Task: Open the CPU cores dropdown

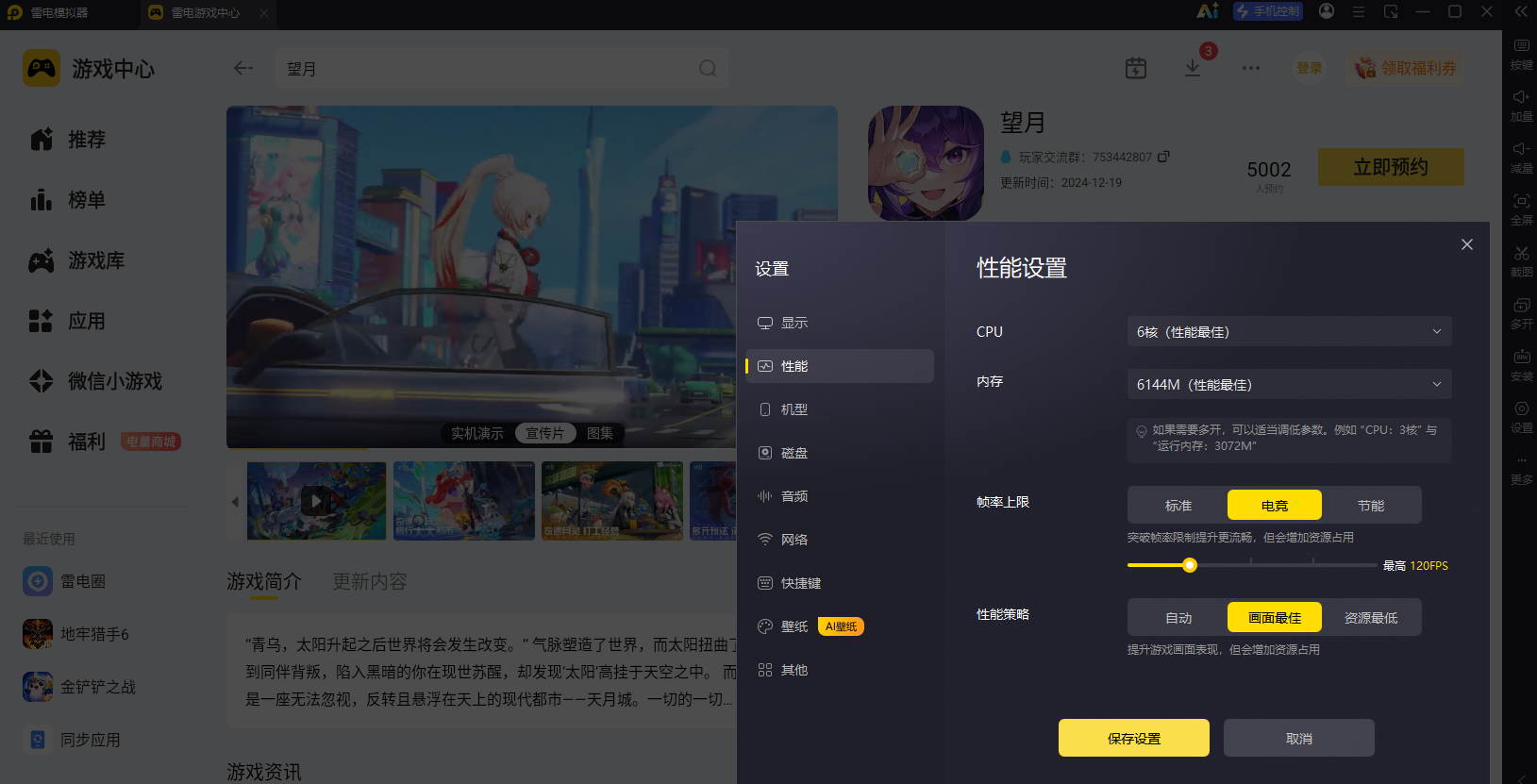Action: pyautogui.click(x=1289, y=332)
